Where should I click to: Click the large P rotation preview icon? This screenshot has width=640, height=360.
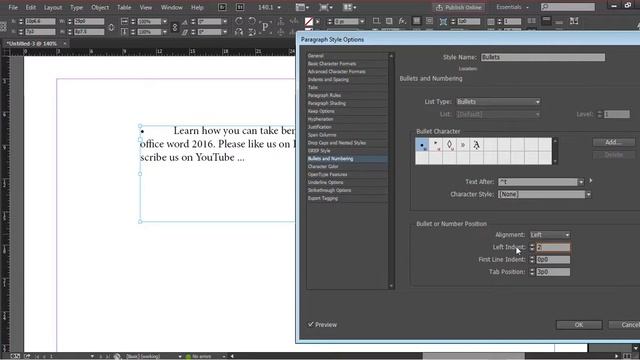point(265,27)
